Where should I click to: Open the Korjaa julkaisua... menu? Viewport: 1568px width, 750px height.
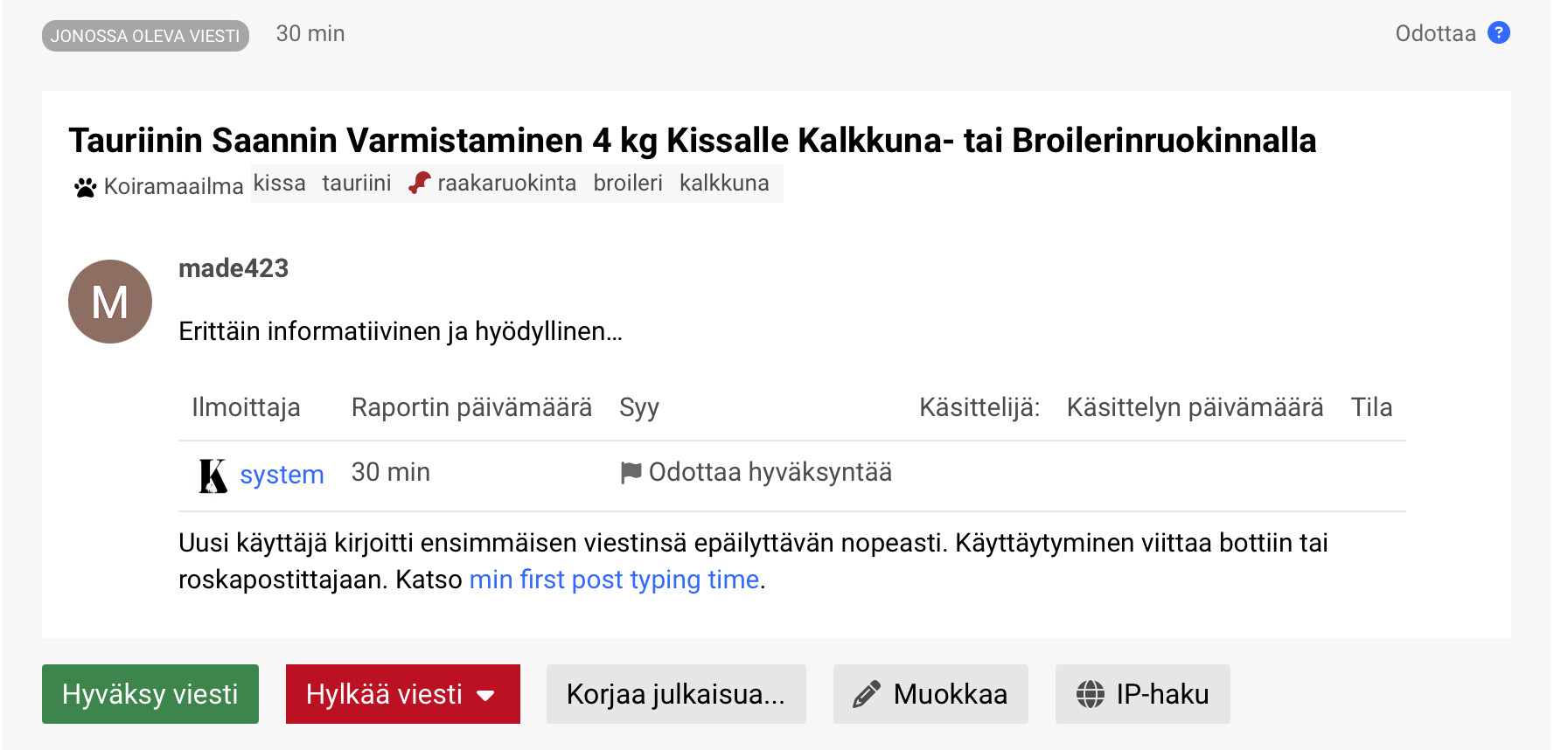pos(675,695)
